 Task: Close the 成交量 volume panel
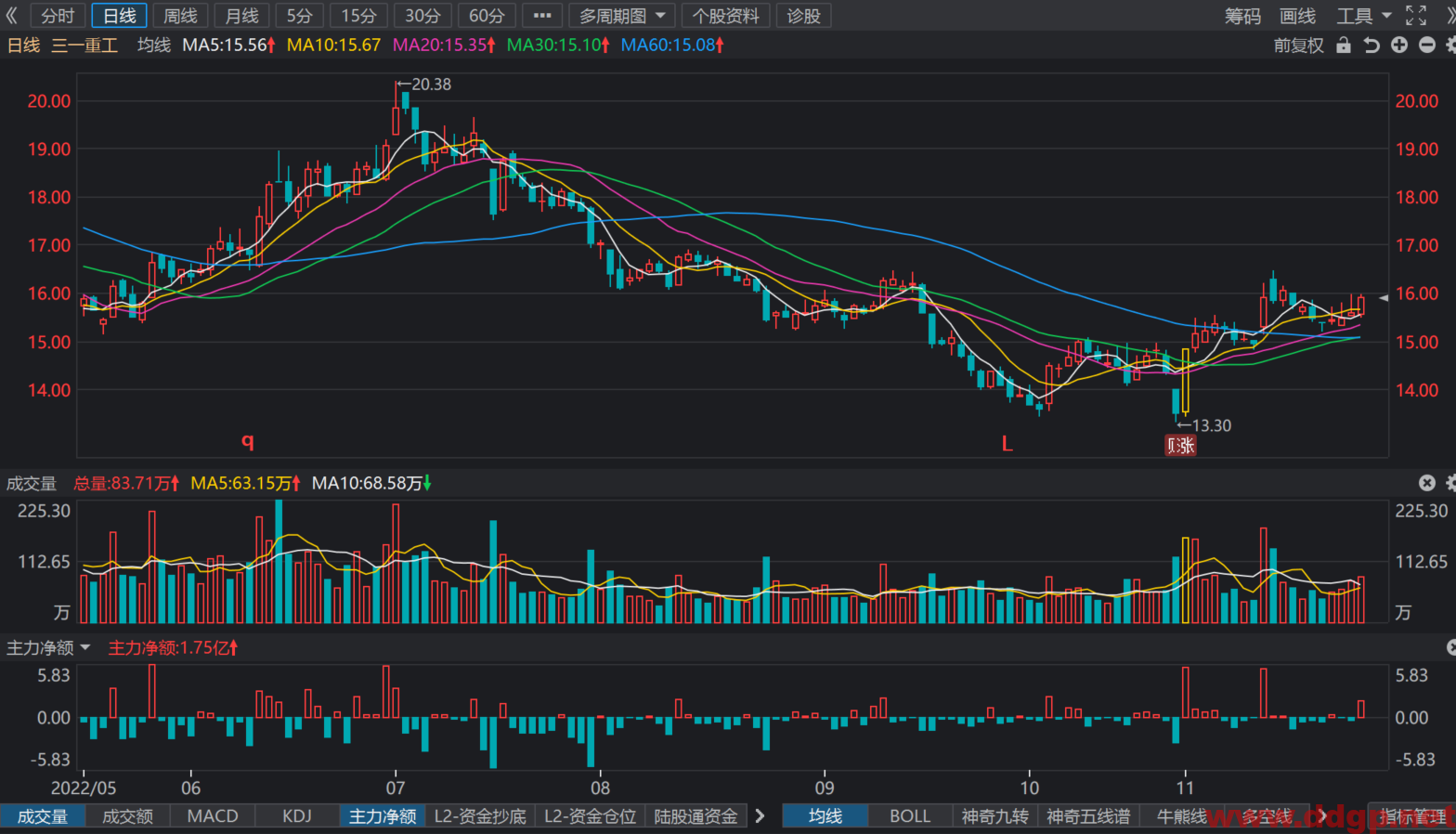[1427, 483]
